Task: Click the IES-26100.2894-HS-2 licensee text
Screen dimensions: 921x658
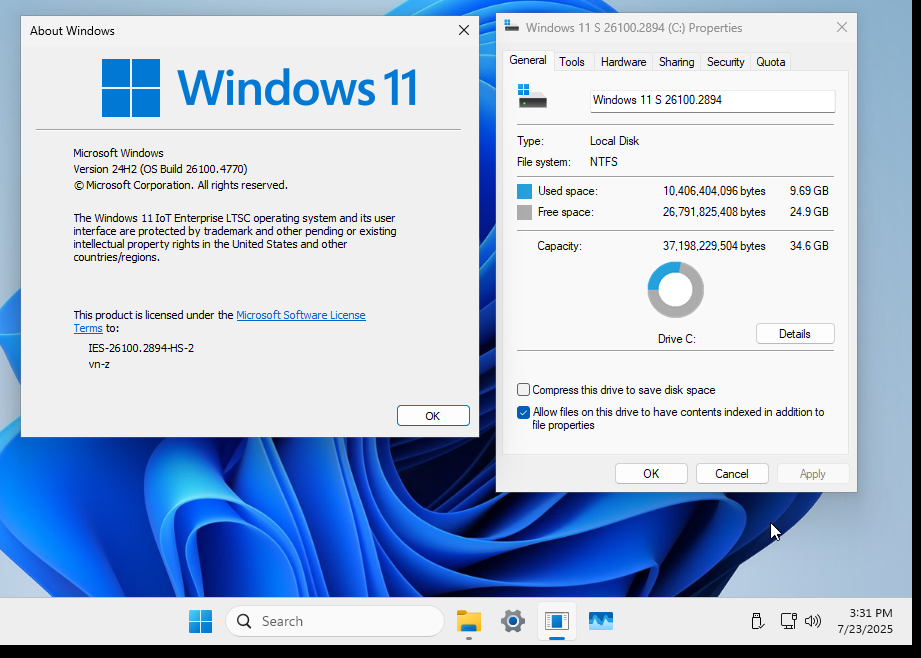Action: point(141,348)
